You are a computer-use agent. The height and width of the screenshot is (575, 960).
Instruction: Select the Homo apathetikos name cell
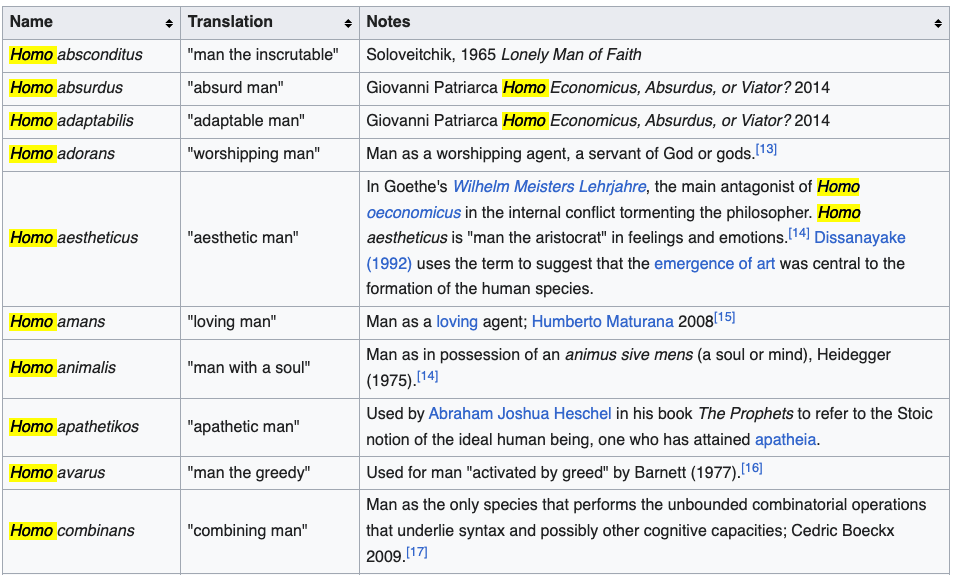coord(91,427)
